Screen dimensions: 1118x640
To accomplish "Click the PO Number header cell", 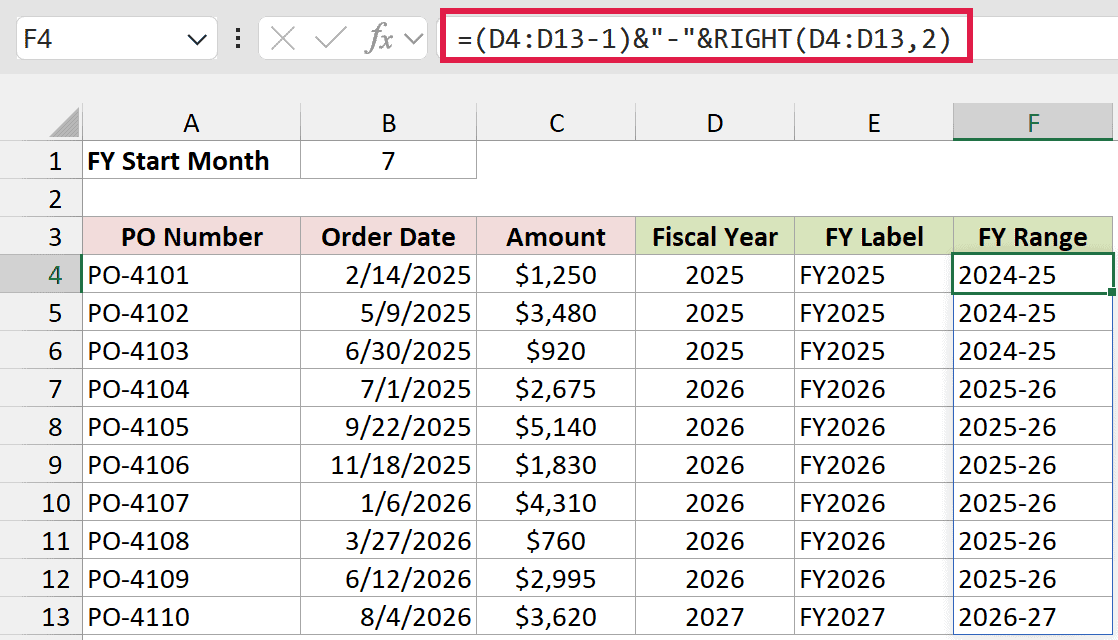I will click(191, 236).
